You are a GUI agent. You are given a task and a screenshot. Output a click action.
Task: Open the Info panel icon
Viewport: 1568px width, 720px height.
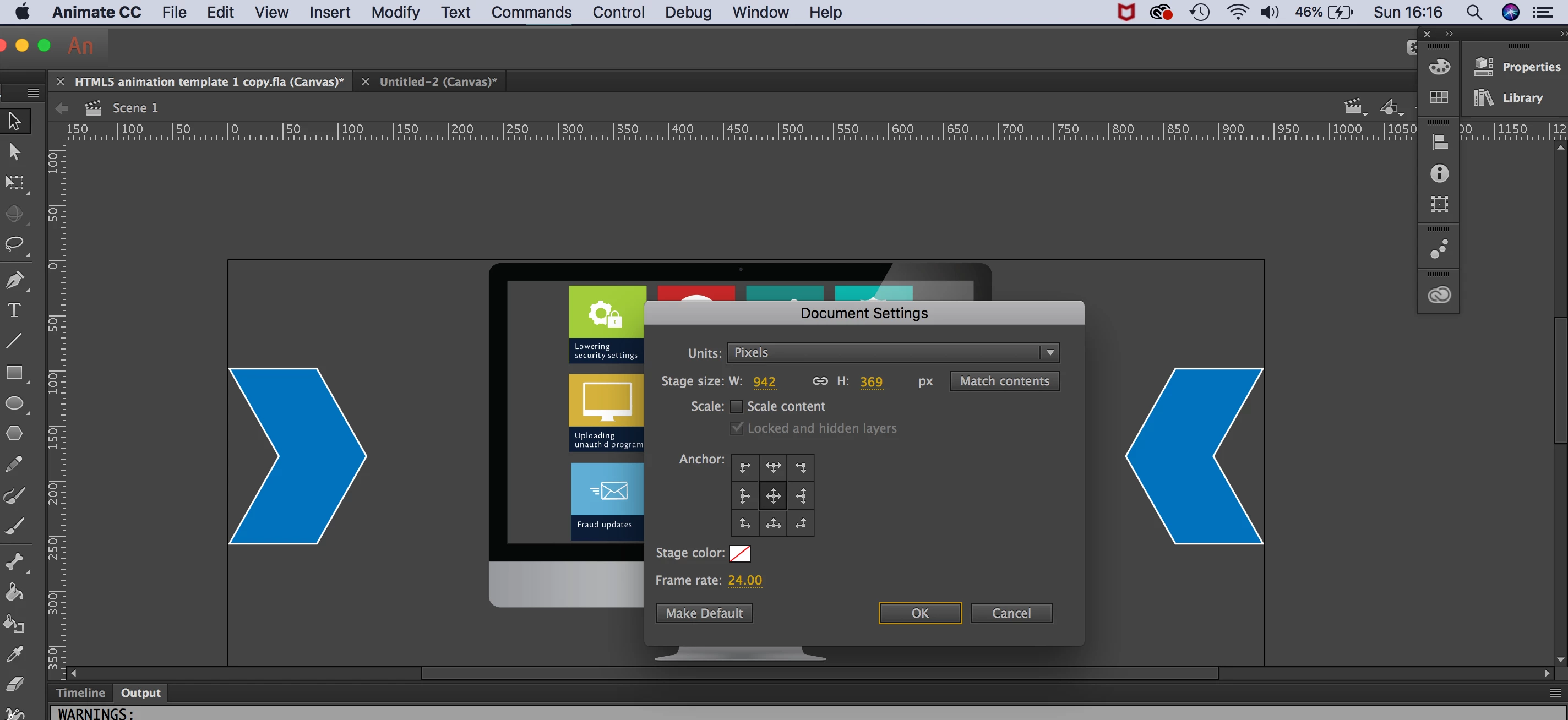pyautogui.click(x=1439, y=174)
